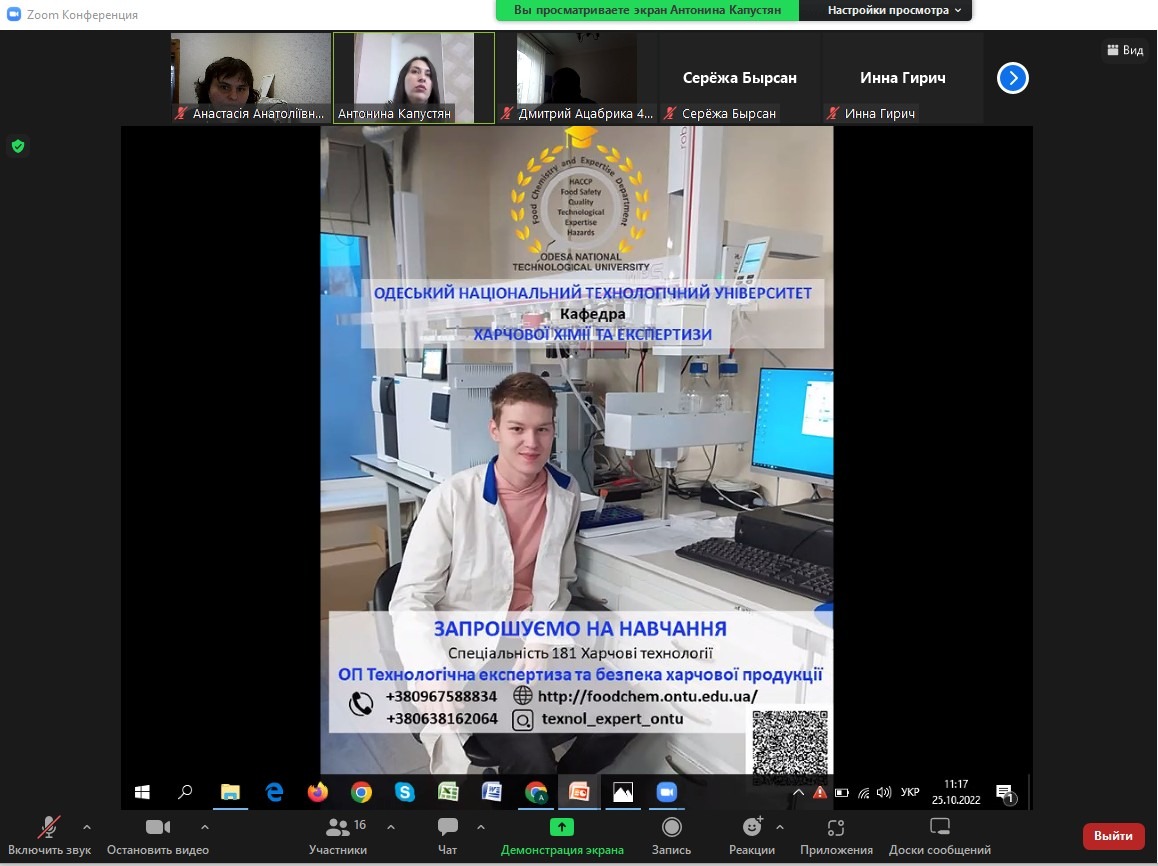This screenshot has height=866, width=1158.
Task: Click the foodchem.ontu.edu.ua link on slide
Action: click(x=648, y=696)
